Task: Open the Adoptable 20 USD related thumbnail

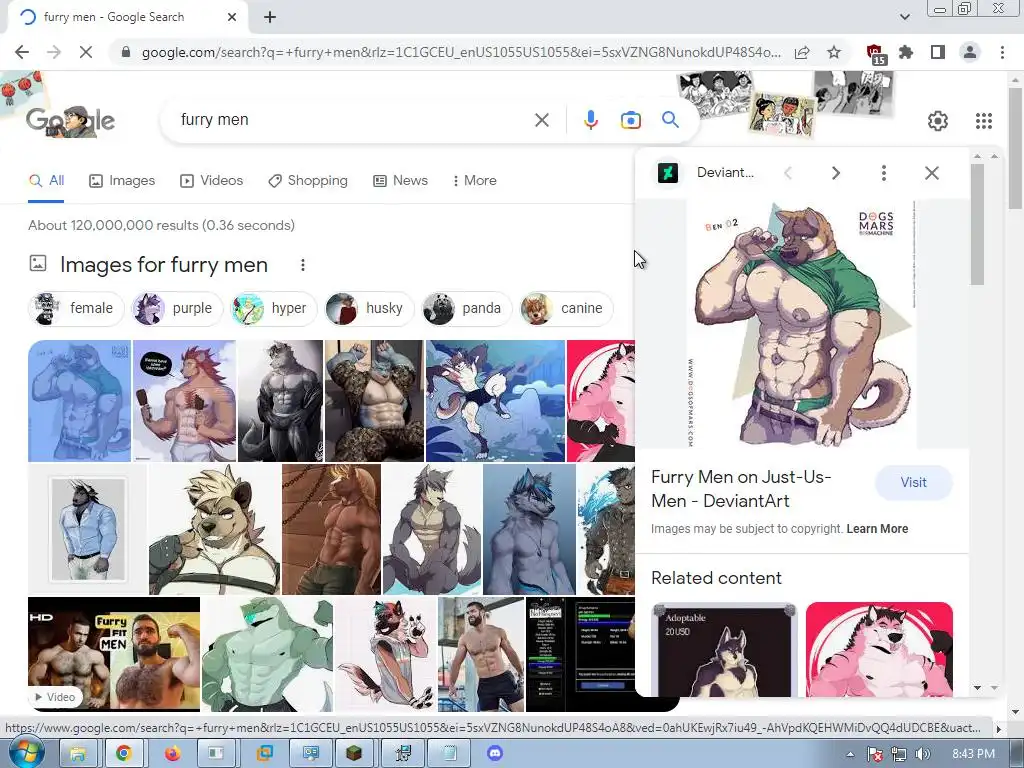Action: (x=724, y=649)
